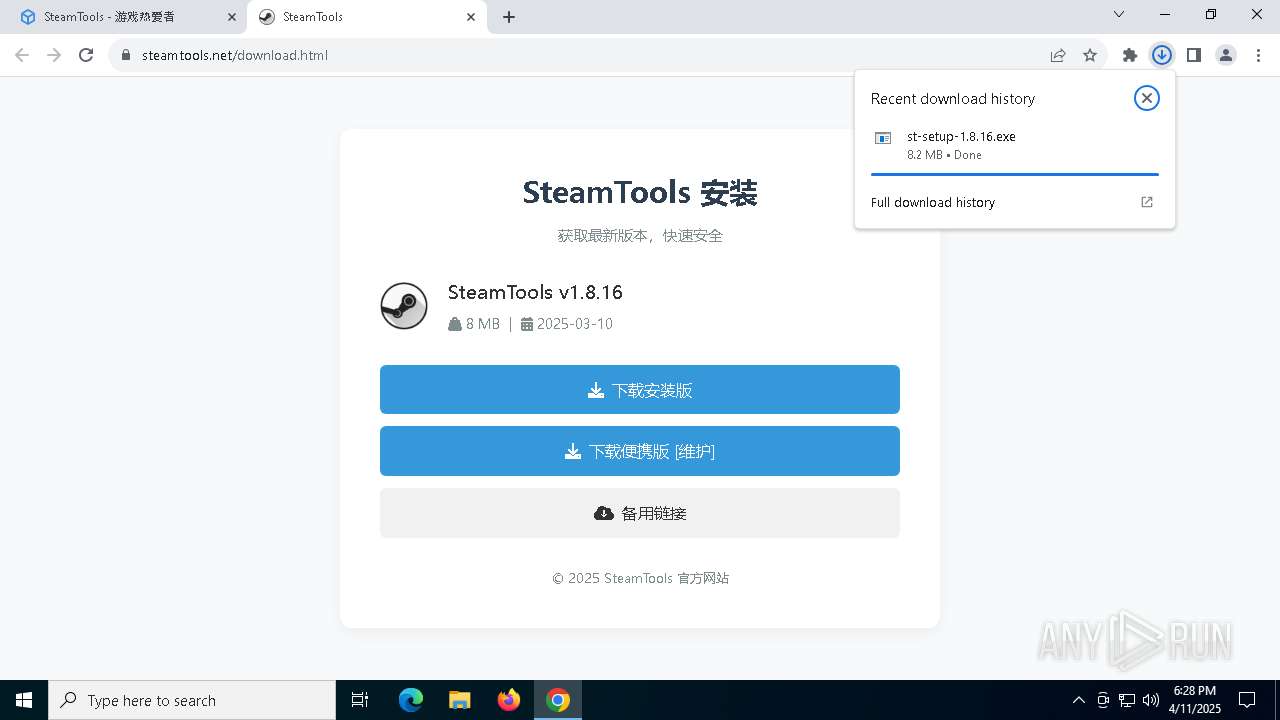Open the side panel icon

click(x=1194, y=55)
